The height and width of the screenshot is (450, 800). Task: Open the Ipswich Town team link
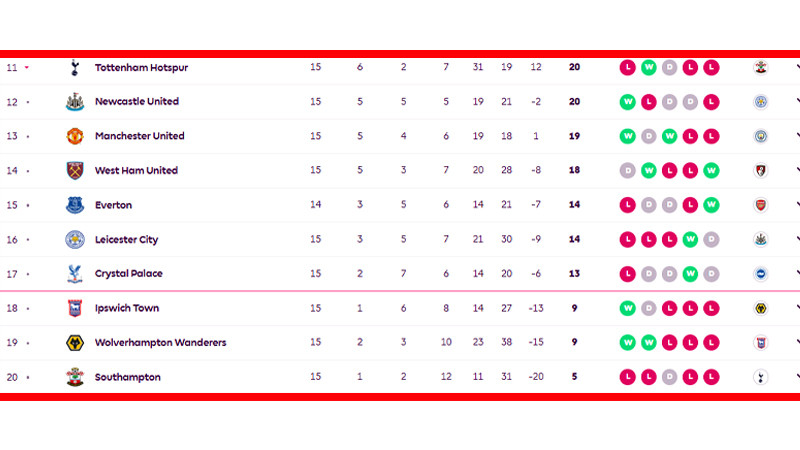pyautogui.click(x=127, y=308)
